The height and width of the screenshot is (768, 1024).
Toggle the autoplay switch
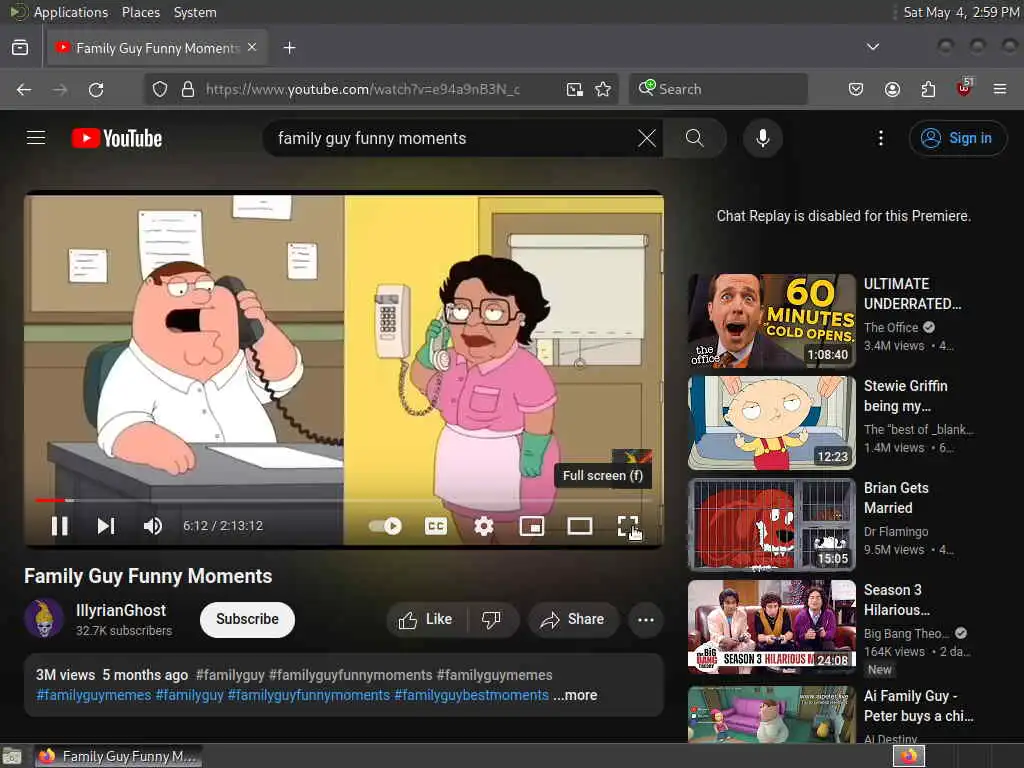385,526
